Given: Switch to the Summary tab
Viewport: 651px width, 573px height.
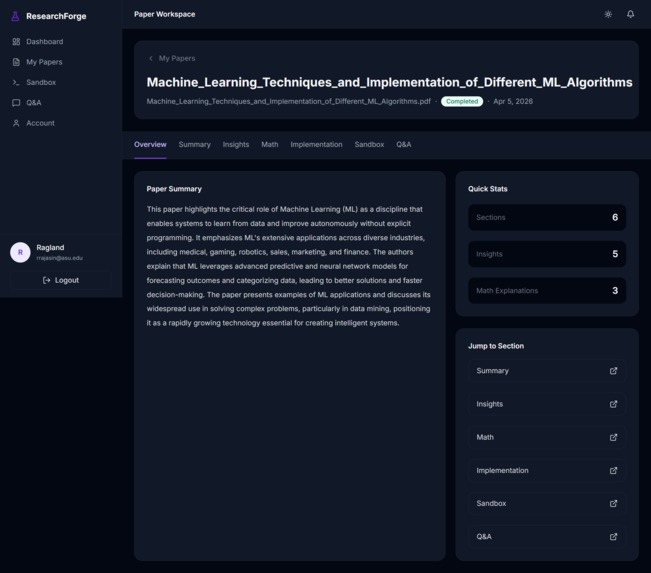Looking at the screenshot, I should [194, 144].
